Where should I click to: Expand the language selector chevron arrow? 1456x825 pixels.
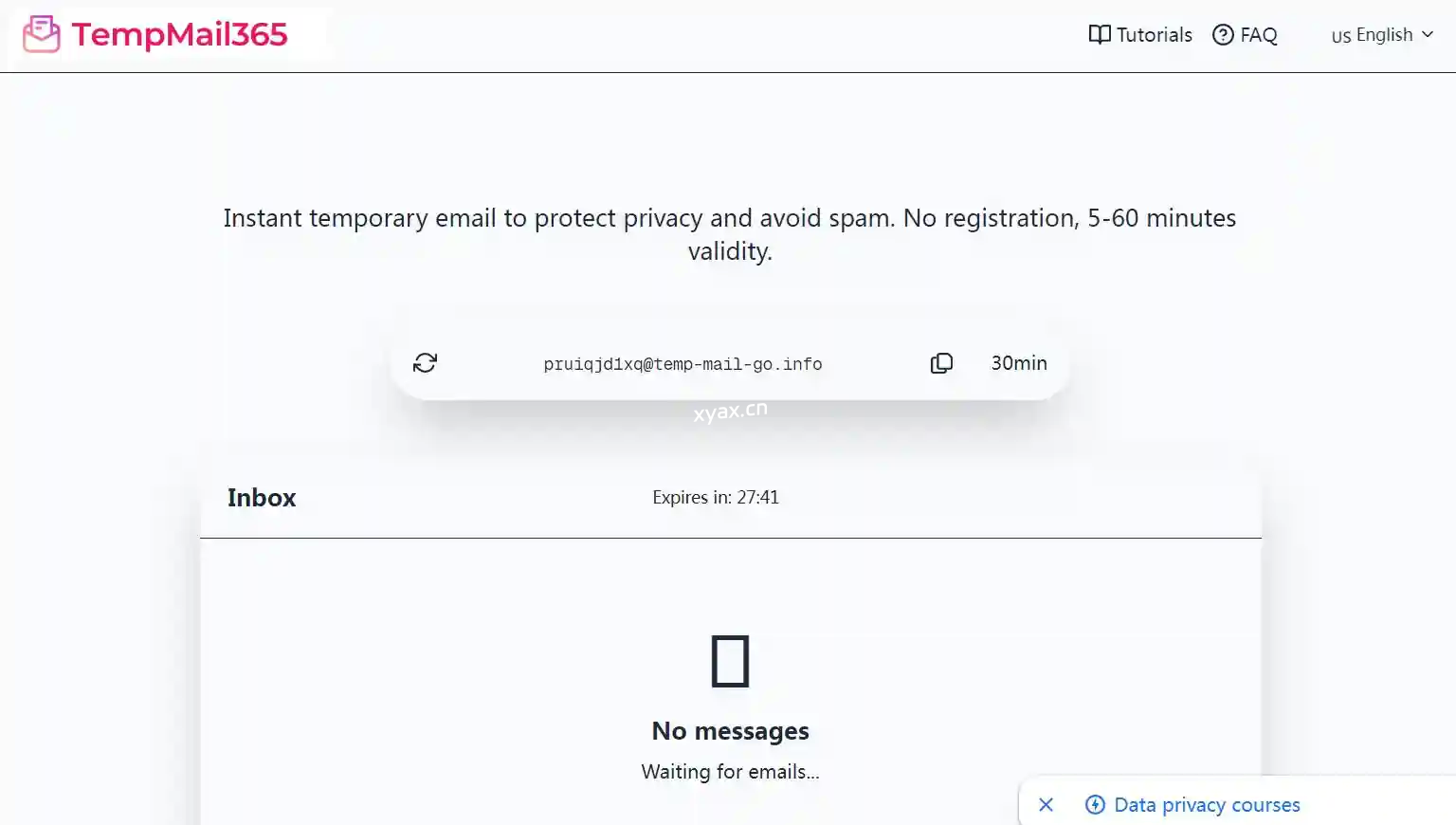pyautogui.click(x=1428, y=35)
